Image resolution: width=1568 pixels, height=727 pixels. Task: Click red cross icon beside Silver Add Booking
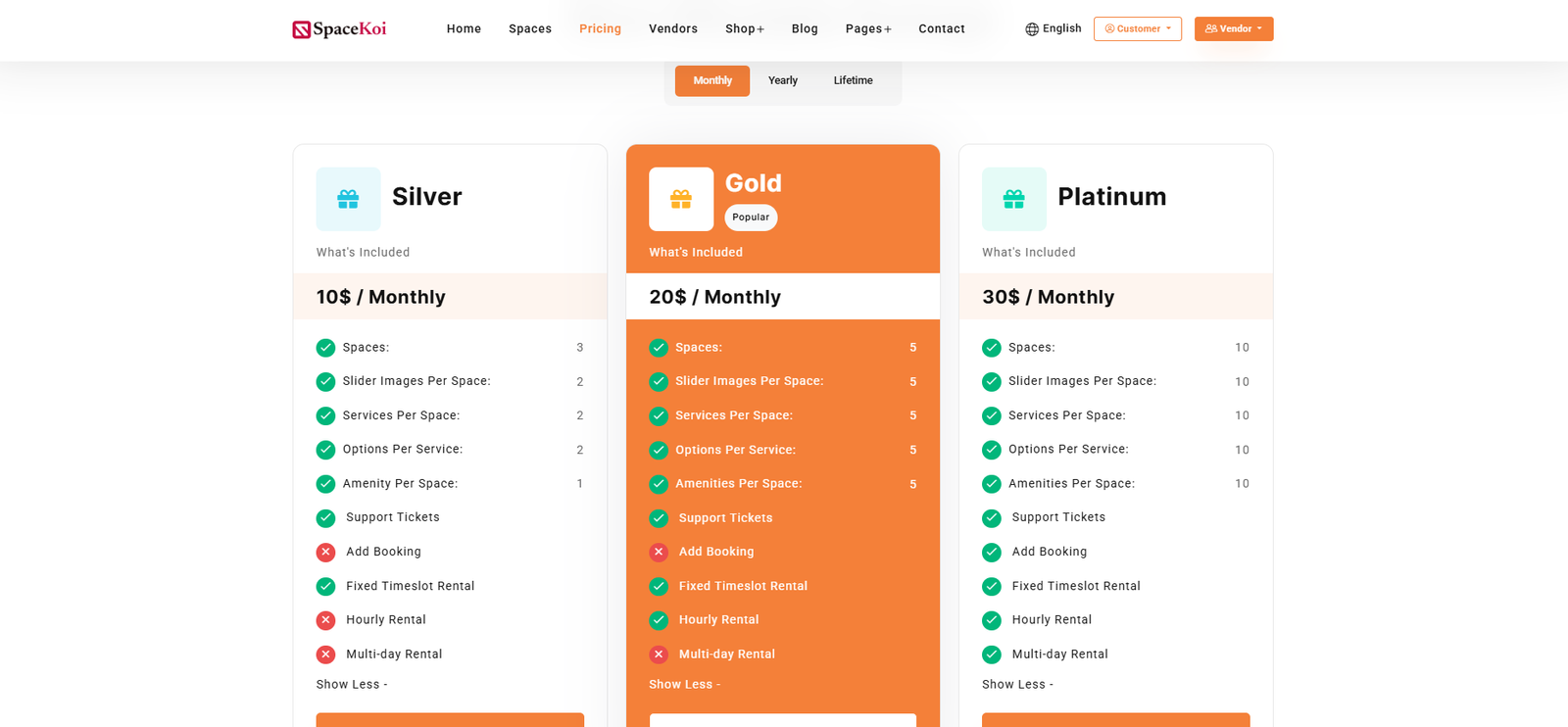pos(326,553)
